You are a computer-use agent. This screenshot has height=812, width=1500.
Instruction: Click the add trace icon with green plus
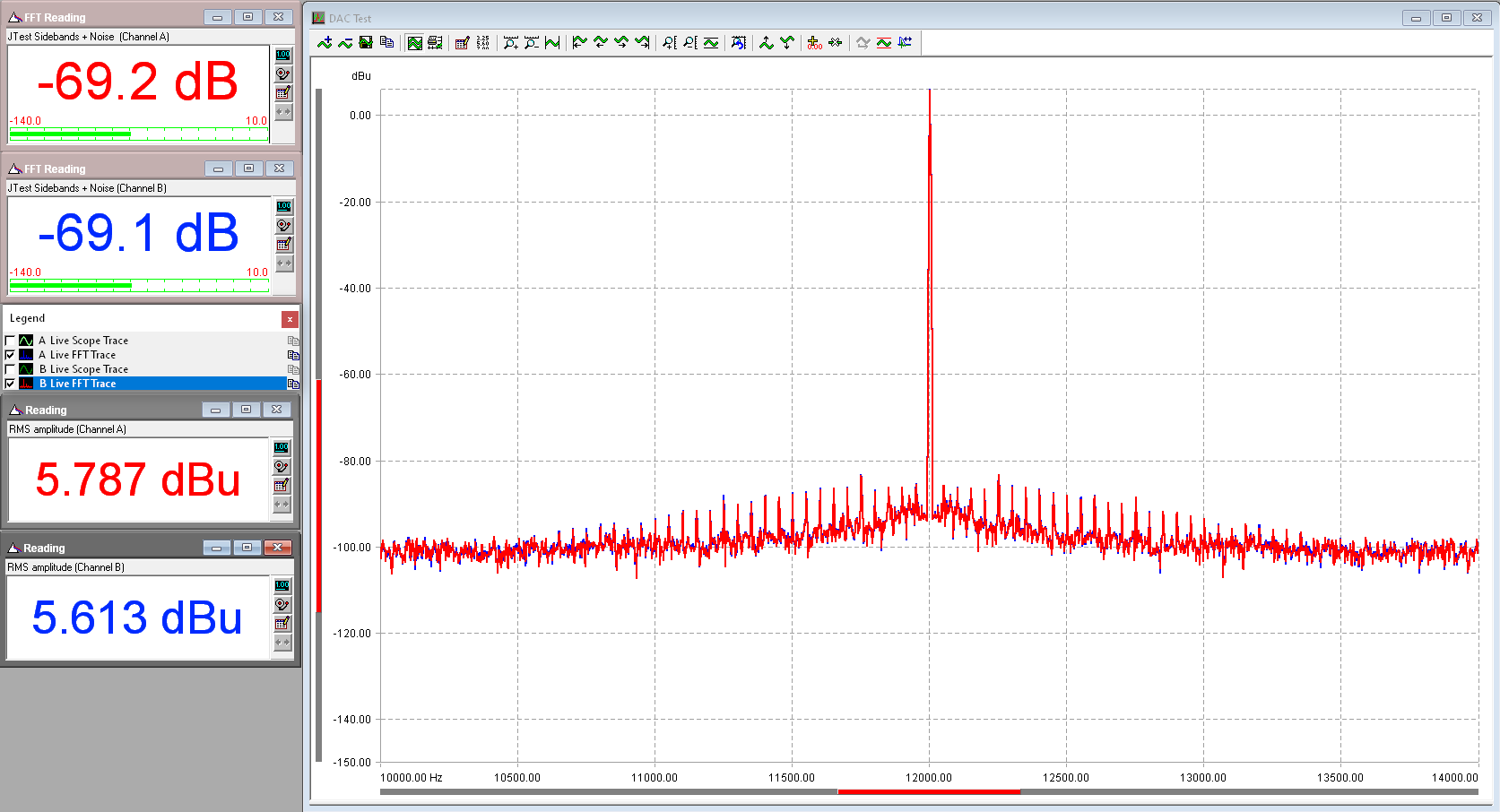[x=325, y=43]
